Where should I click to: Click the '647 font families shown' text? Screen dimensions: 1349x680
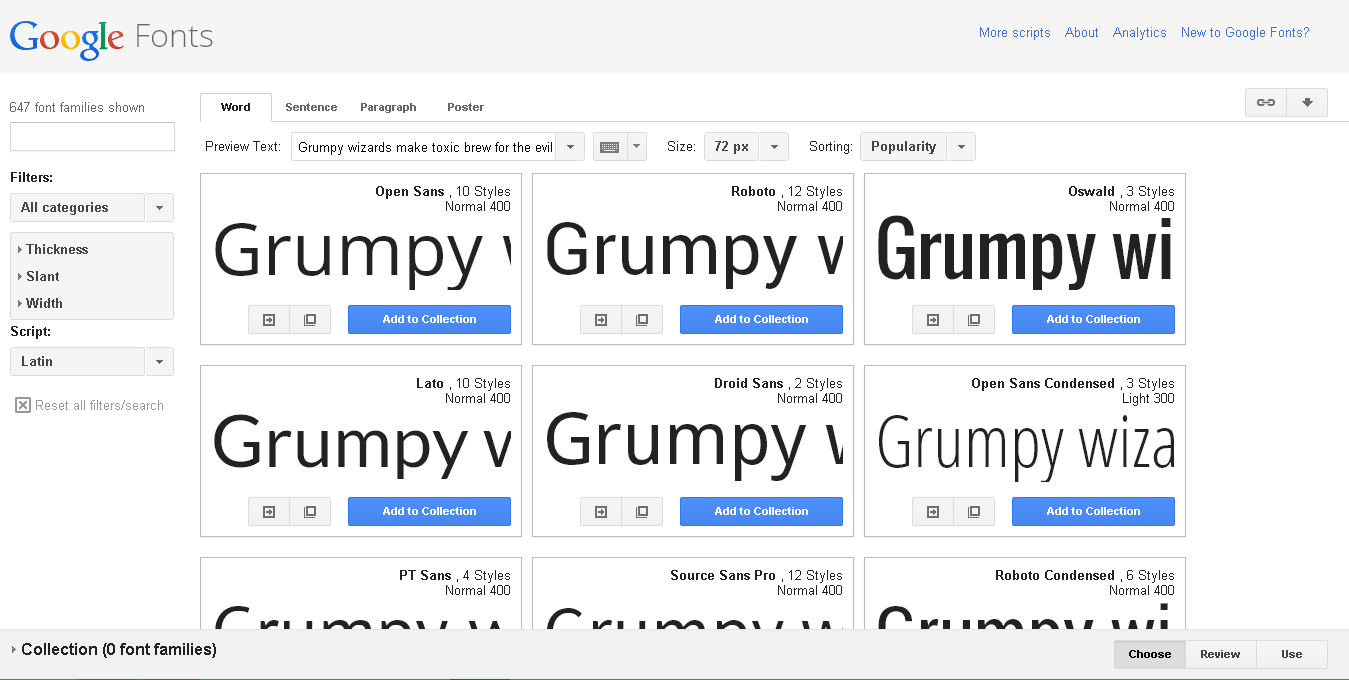77,107
